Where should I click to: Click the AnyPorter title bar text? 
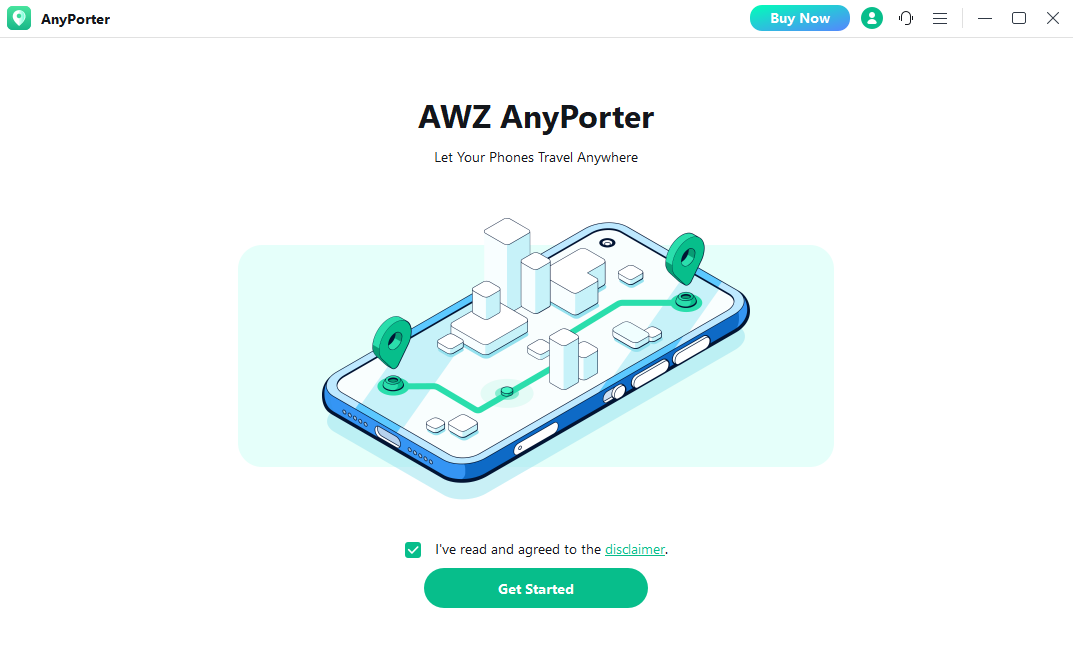pyautogui.click(x=75, y=19)
